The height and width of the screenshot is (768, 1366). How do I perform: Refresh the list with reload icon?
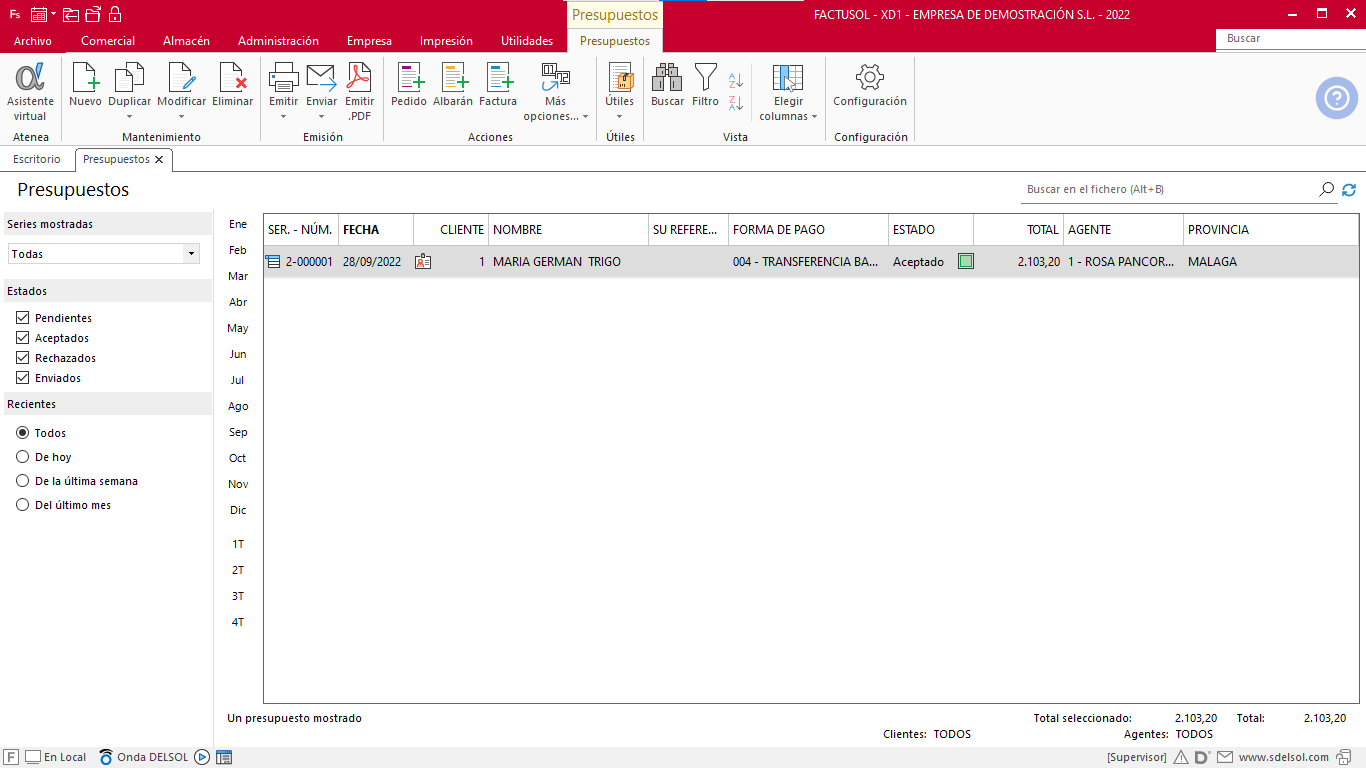[x=1349, y=189]
